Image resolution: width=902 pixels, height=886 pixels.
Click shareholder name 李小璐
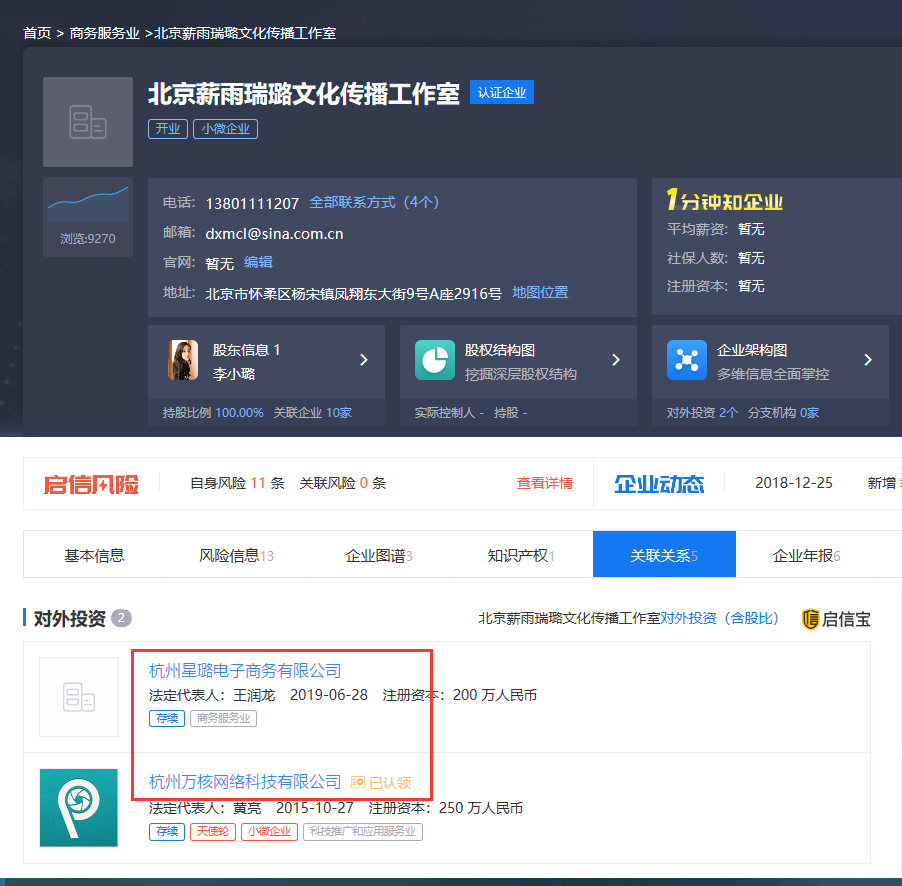click(234, 374)
